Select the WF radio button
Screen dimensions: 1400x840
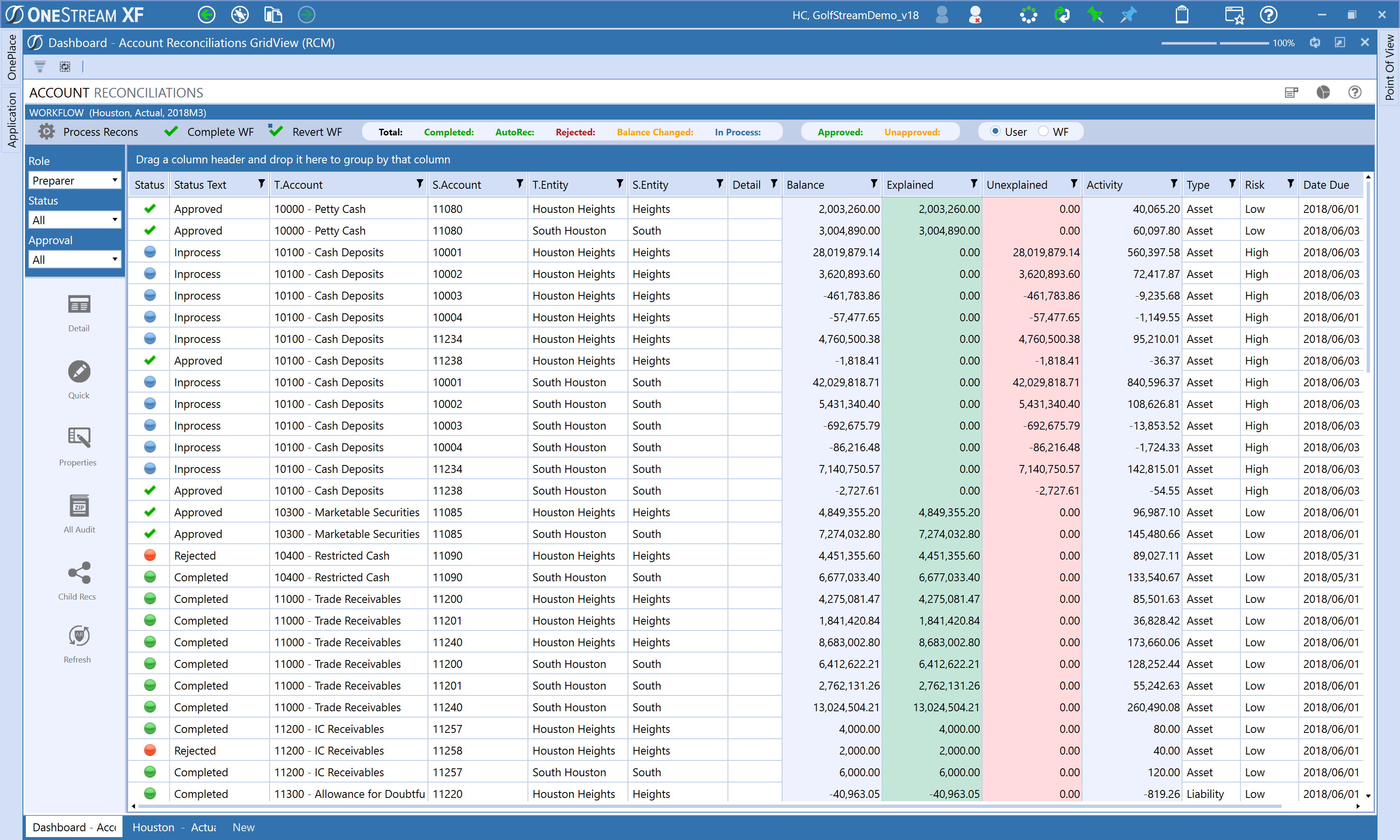pos(1043,131)
